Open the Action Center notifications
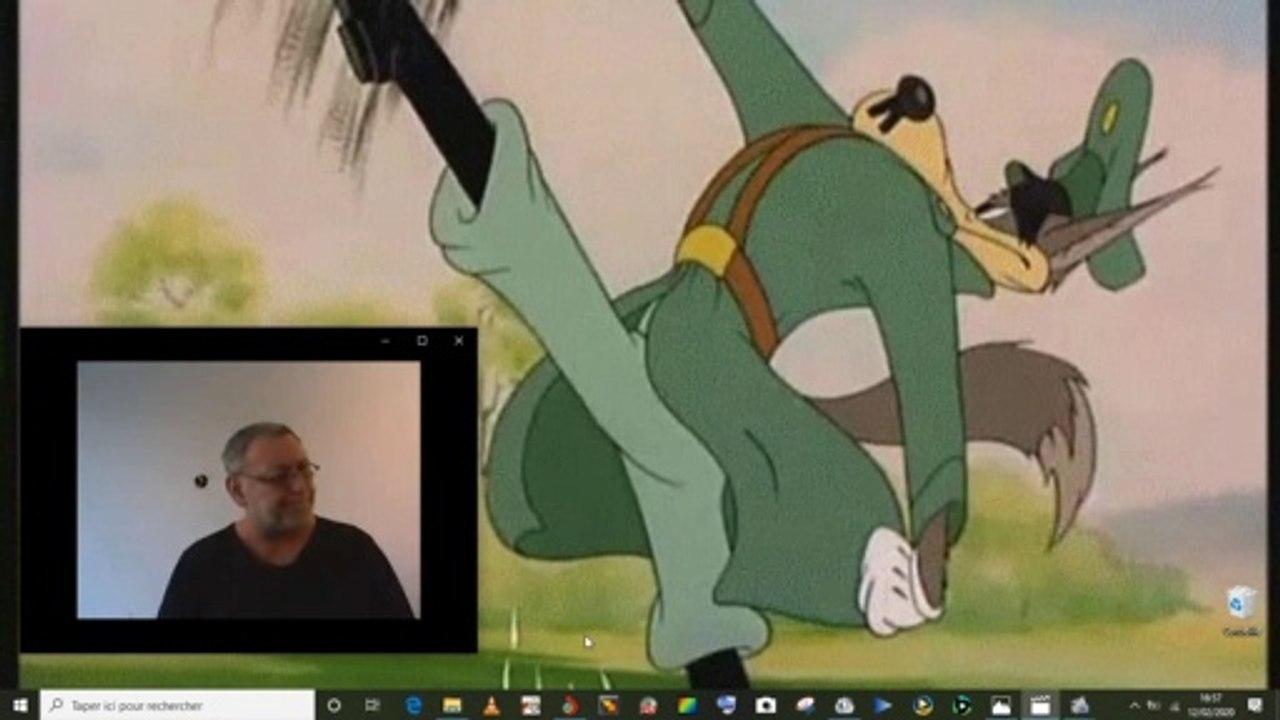This screenshot has height=720, width=1280. (x=1256, y=705)
